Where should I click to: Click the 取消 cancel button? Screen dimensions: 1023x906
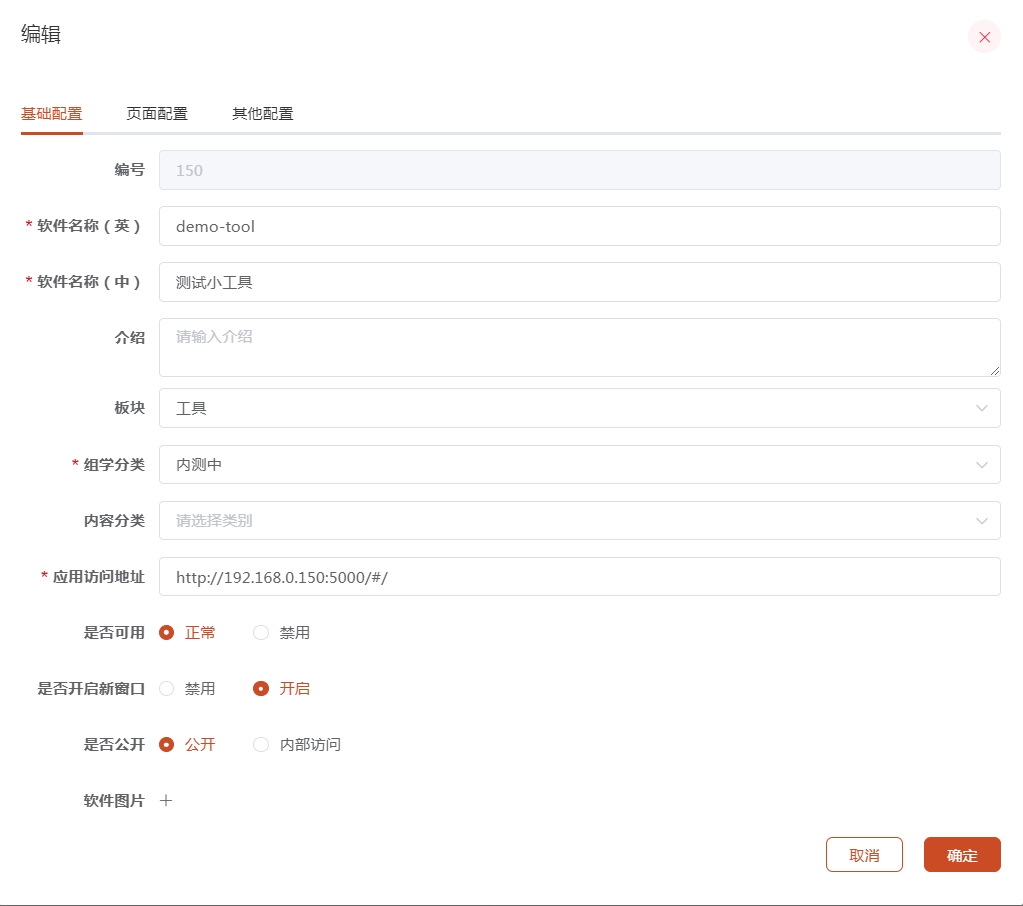[x=864, y=854]
